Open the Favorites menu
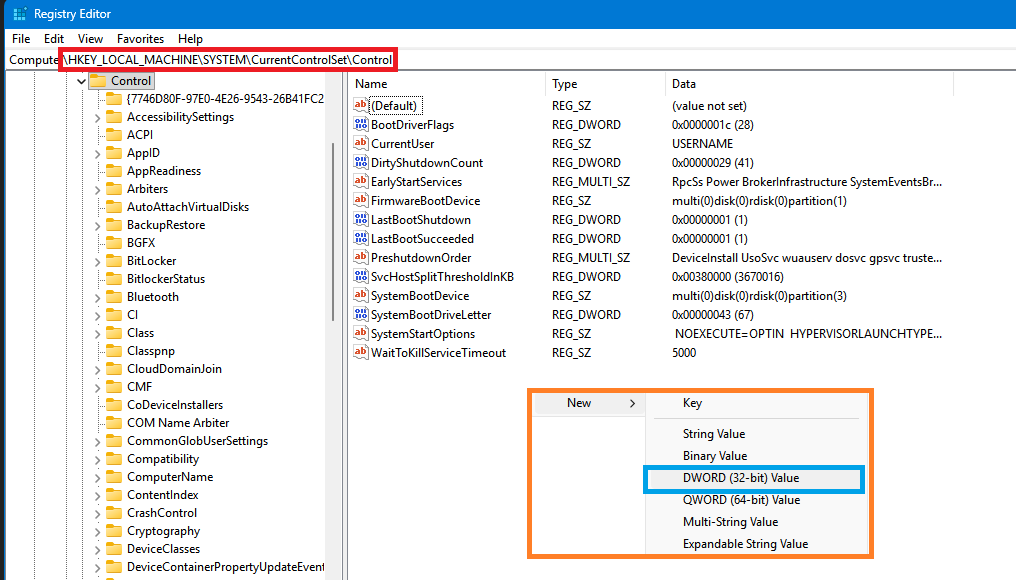This screenshot has width=1016, height=580. (x=140, y=39)
